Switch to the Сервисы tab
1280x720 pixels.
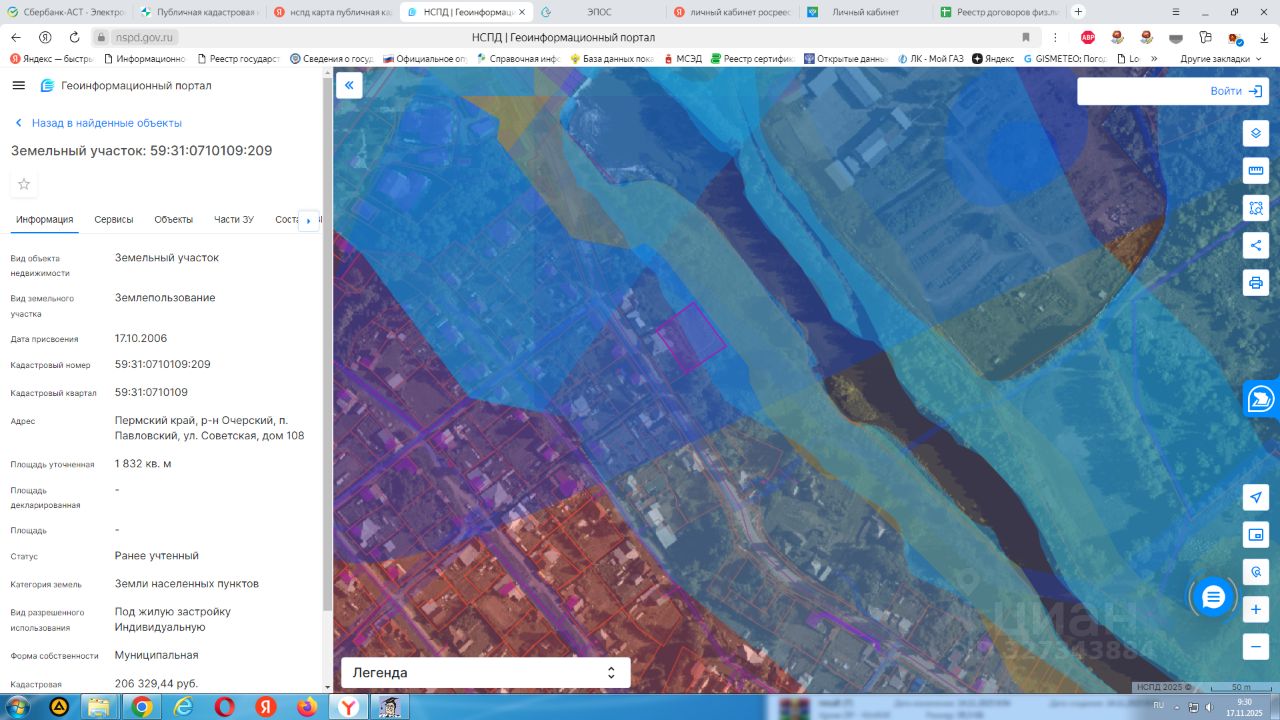pos(114,220)
